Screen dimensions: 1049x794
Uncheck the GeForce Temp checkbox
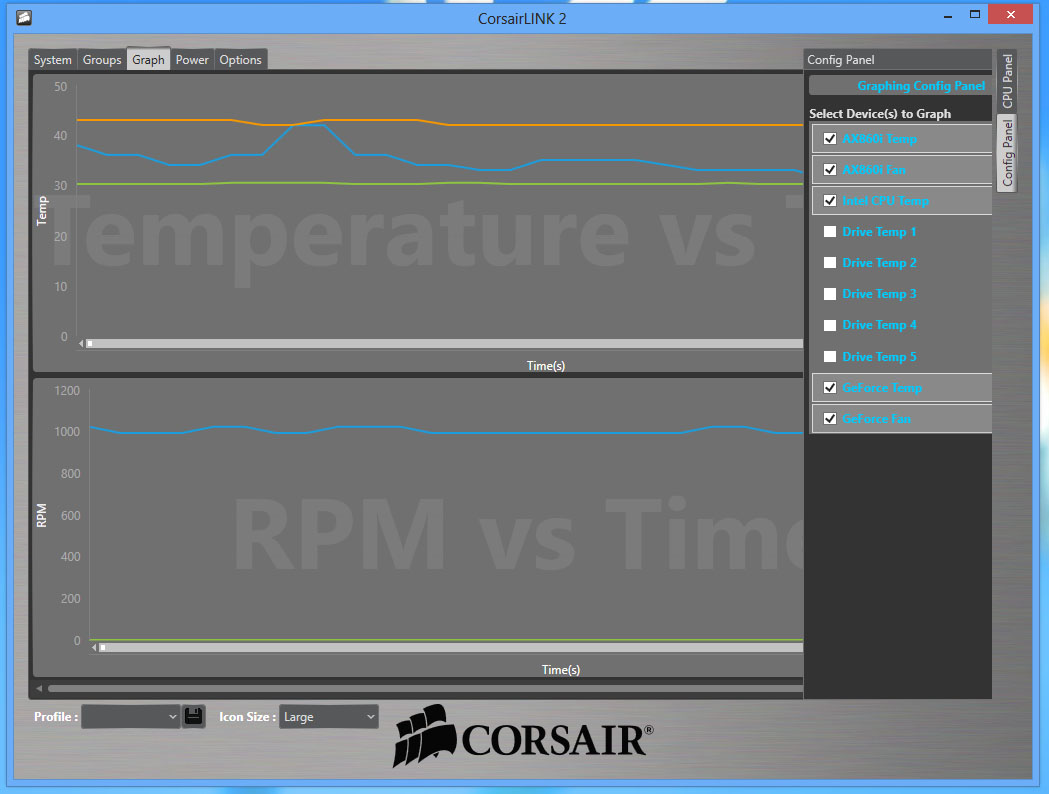pos(830,387)
